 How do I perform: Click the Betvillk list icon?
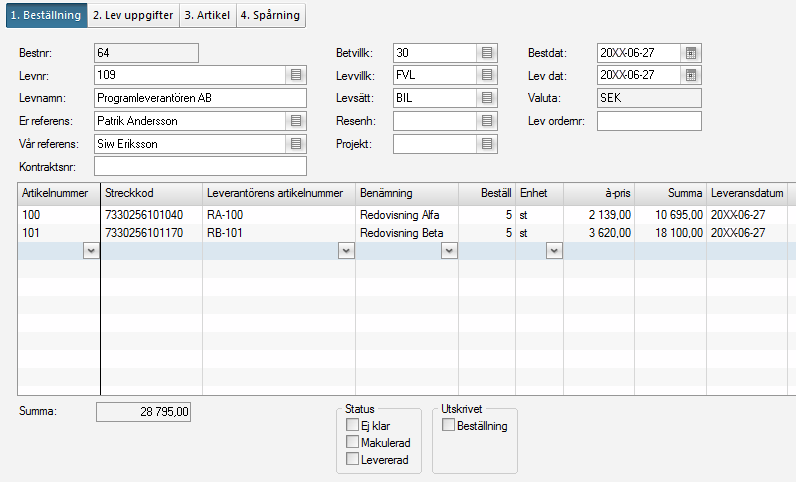tap(487, 52)
